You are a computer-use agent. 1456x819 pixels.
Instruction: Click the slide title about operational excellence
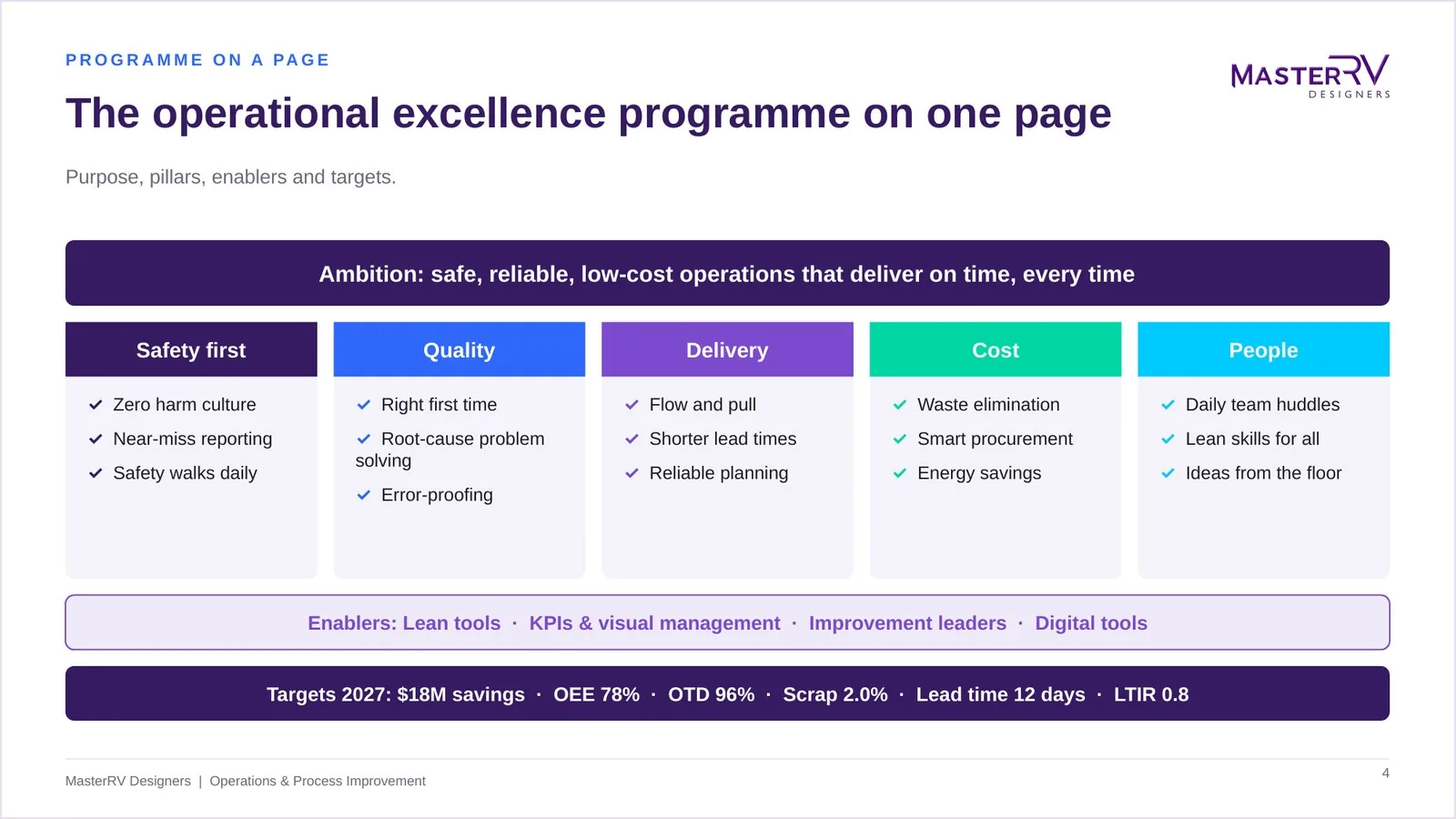[x=588, y=115]
